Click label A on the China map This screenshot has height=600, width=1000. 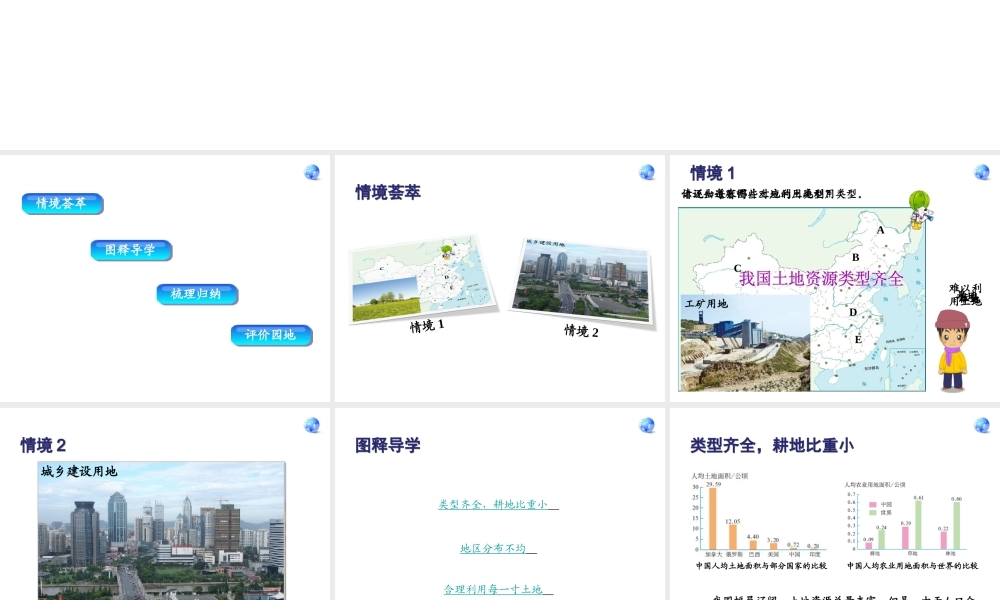881,230
